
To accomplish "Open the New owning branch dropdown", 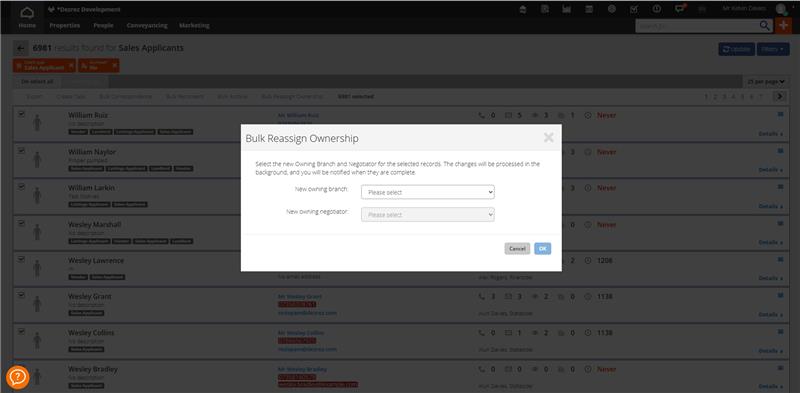I will pyautogui.click(x=428, y=192).
